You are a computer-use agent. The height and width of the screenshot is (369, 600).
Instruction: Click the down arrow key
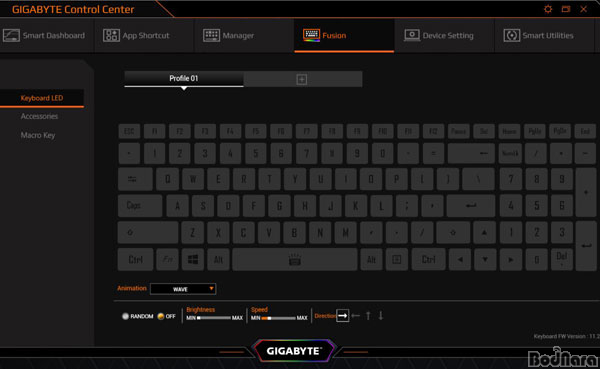point(485,260)
